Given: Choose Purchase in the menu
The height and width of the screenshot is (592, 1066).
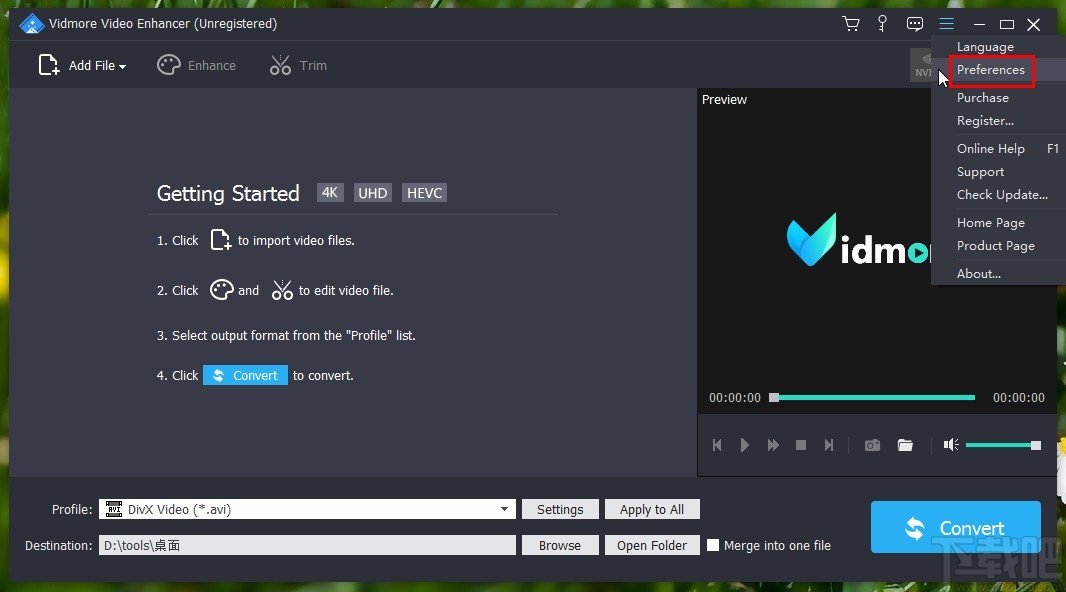Looking at the screenshot, I should coord(982,98).
